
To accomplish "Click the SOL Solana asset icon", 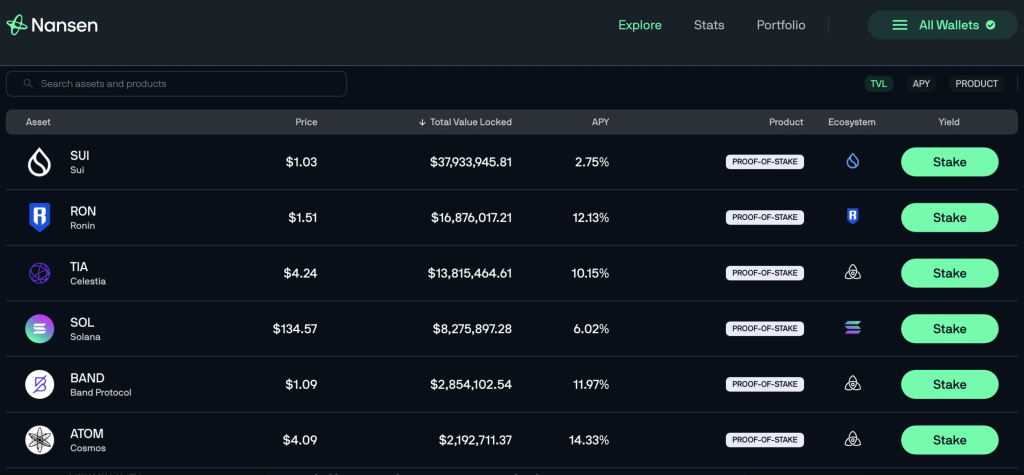I will [x=39, y=329].
